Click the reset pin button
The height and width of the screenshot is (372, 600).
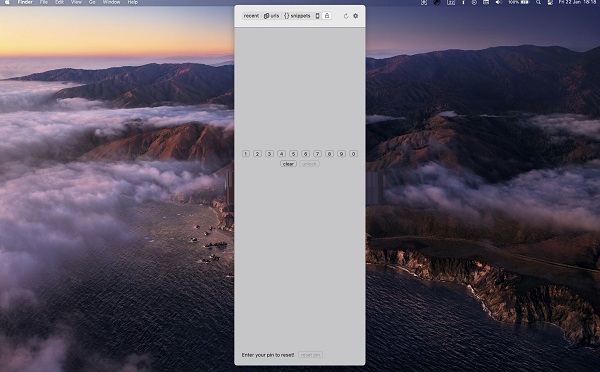pyautogui.click(x=310, y=355)
